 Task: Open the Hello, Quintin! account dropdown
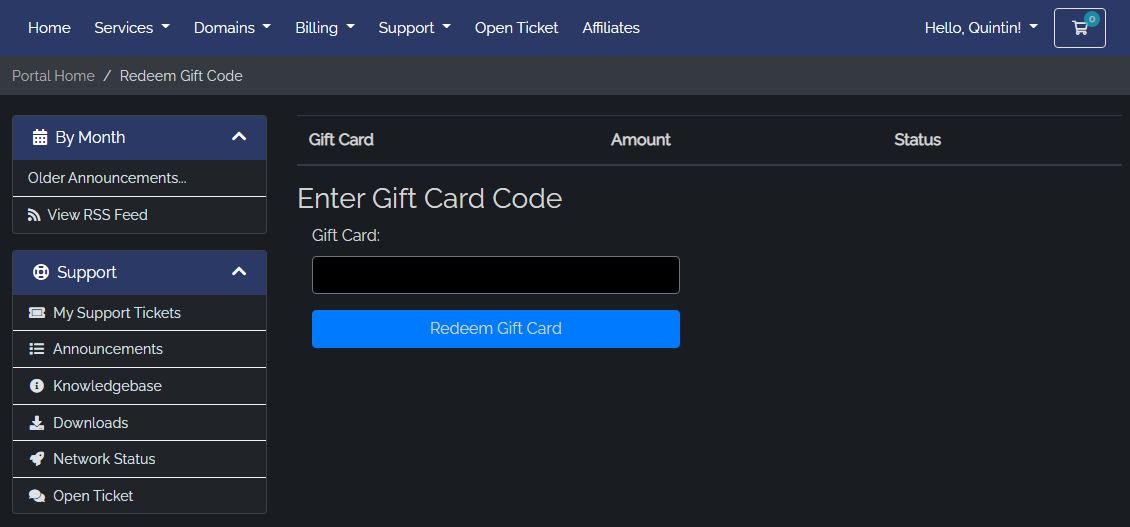point(982,27)
